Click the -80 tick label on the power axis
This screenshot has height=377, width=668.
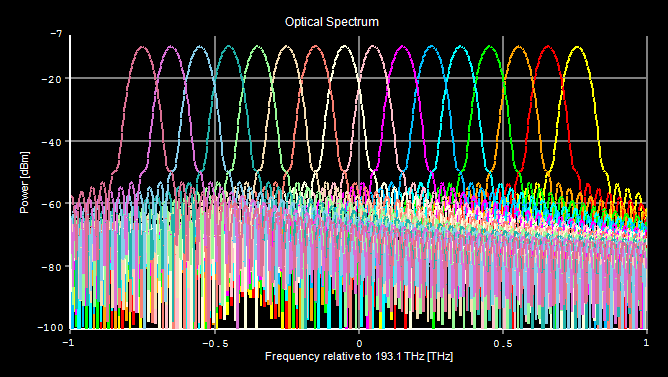[x=53, y=267]
